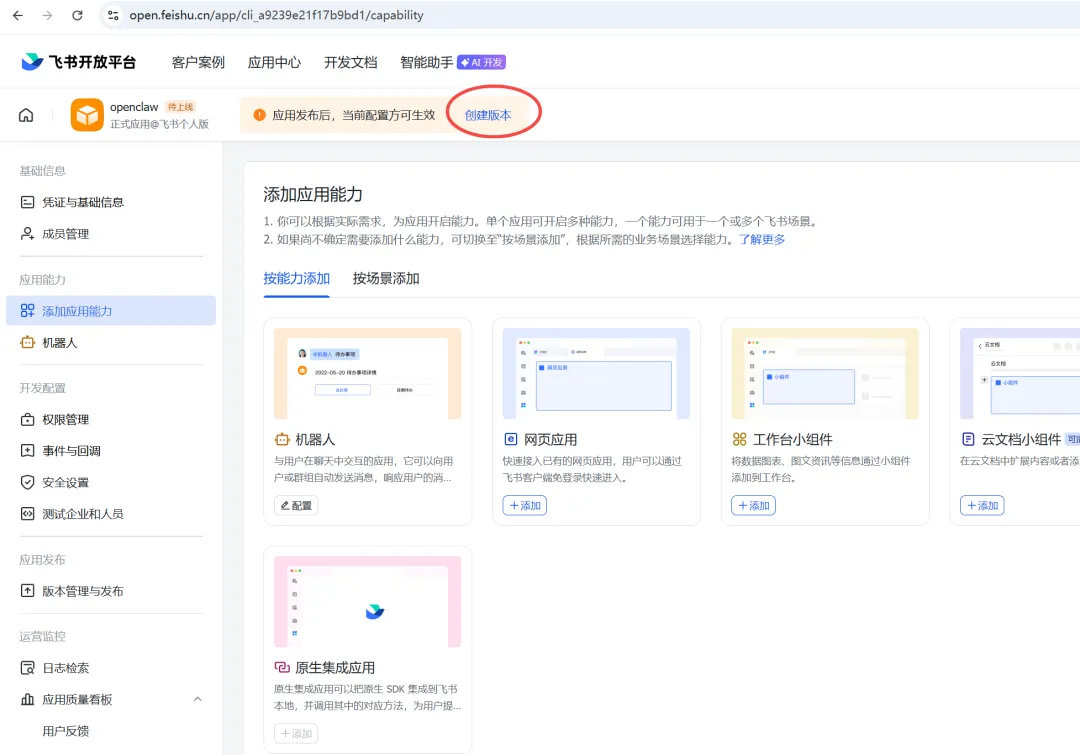Image resolution: width=1080 pixels, height=755 pixels.
Task: Click the 测试企业和人员 sidebar icon
Action: pyautogui.click(x=28, y=514)
